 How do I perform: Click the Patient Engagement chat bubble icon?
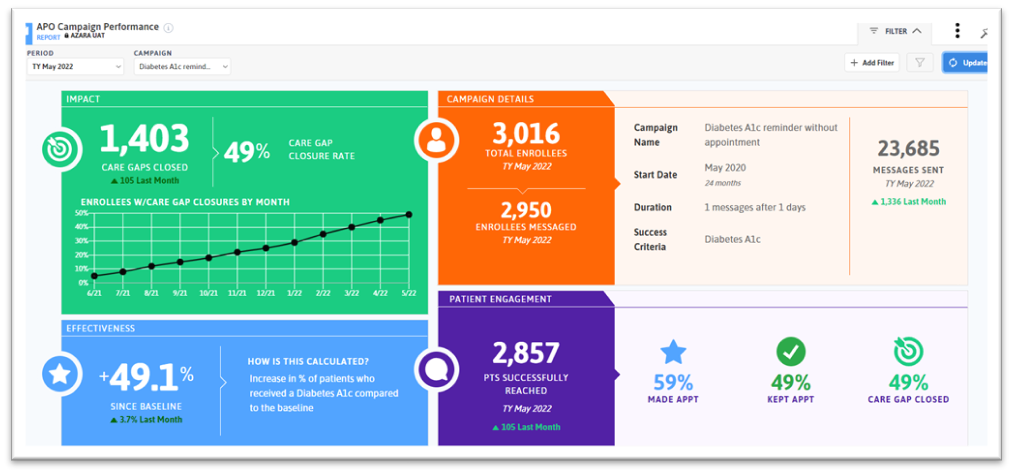(437, 370)
